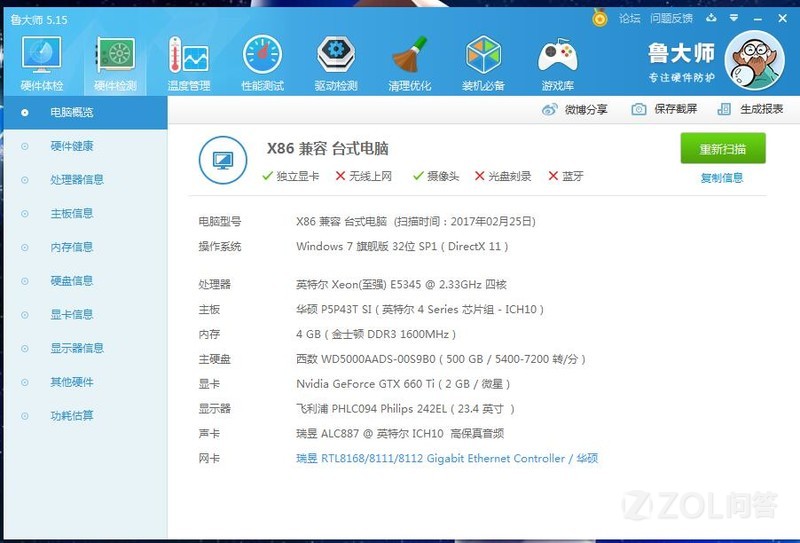The width and height of the screenshot is (800, 543).
Task: Click the skin shirt icon in title bar
Action: (711, 18)
